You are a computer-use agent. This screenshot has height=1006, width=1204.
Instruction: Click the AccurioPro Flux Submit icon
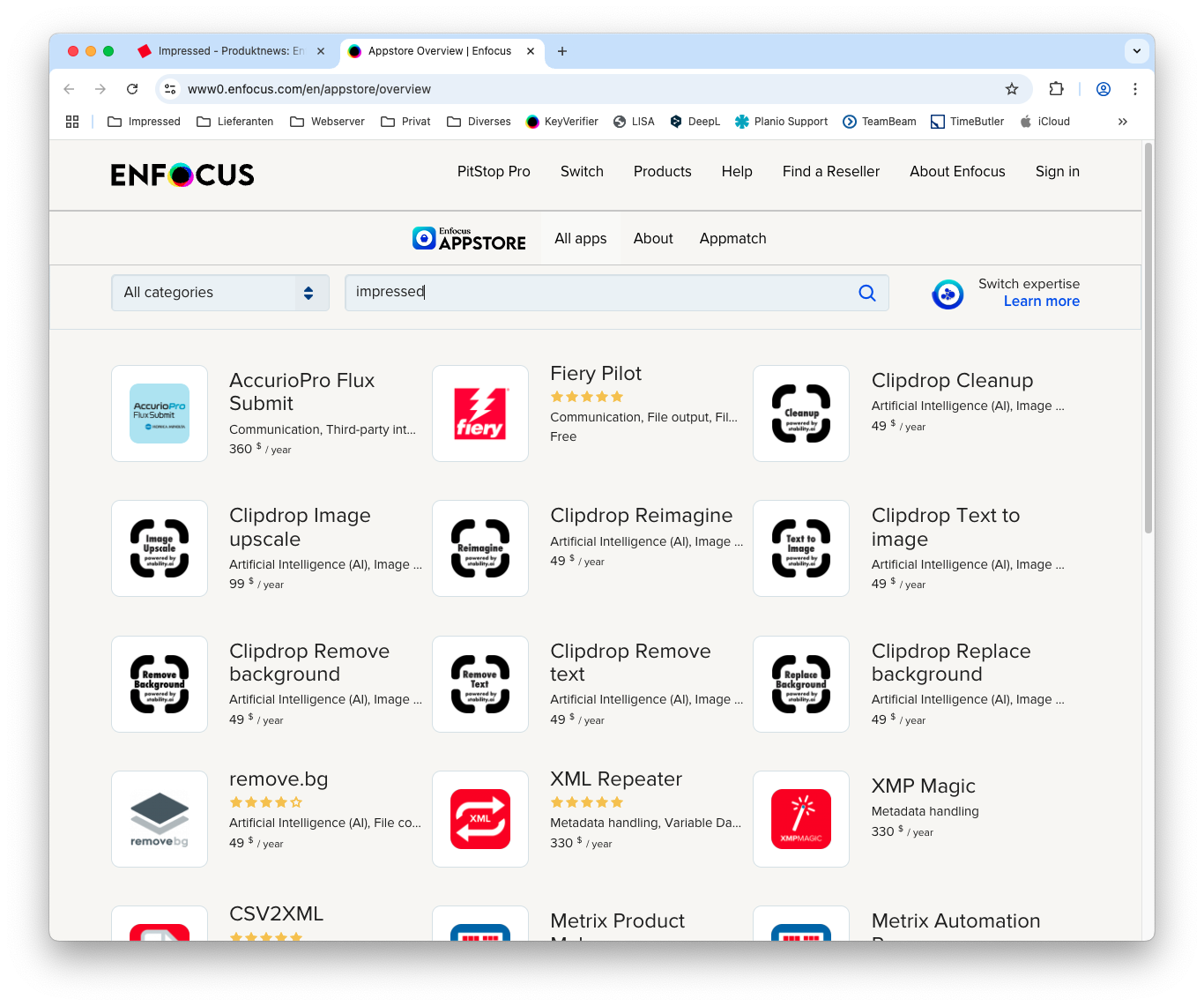[x=159, y=413]
